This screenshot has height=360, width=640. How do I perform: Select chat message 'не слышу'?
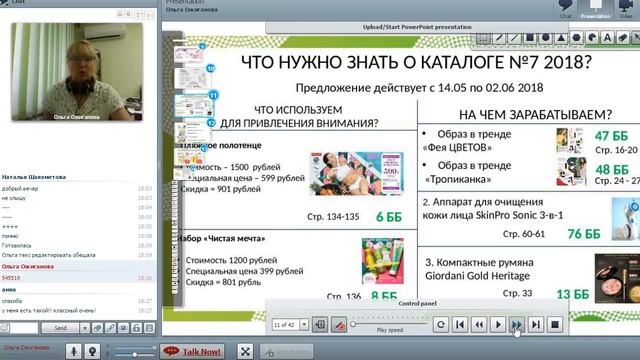tap(14, 198)
